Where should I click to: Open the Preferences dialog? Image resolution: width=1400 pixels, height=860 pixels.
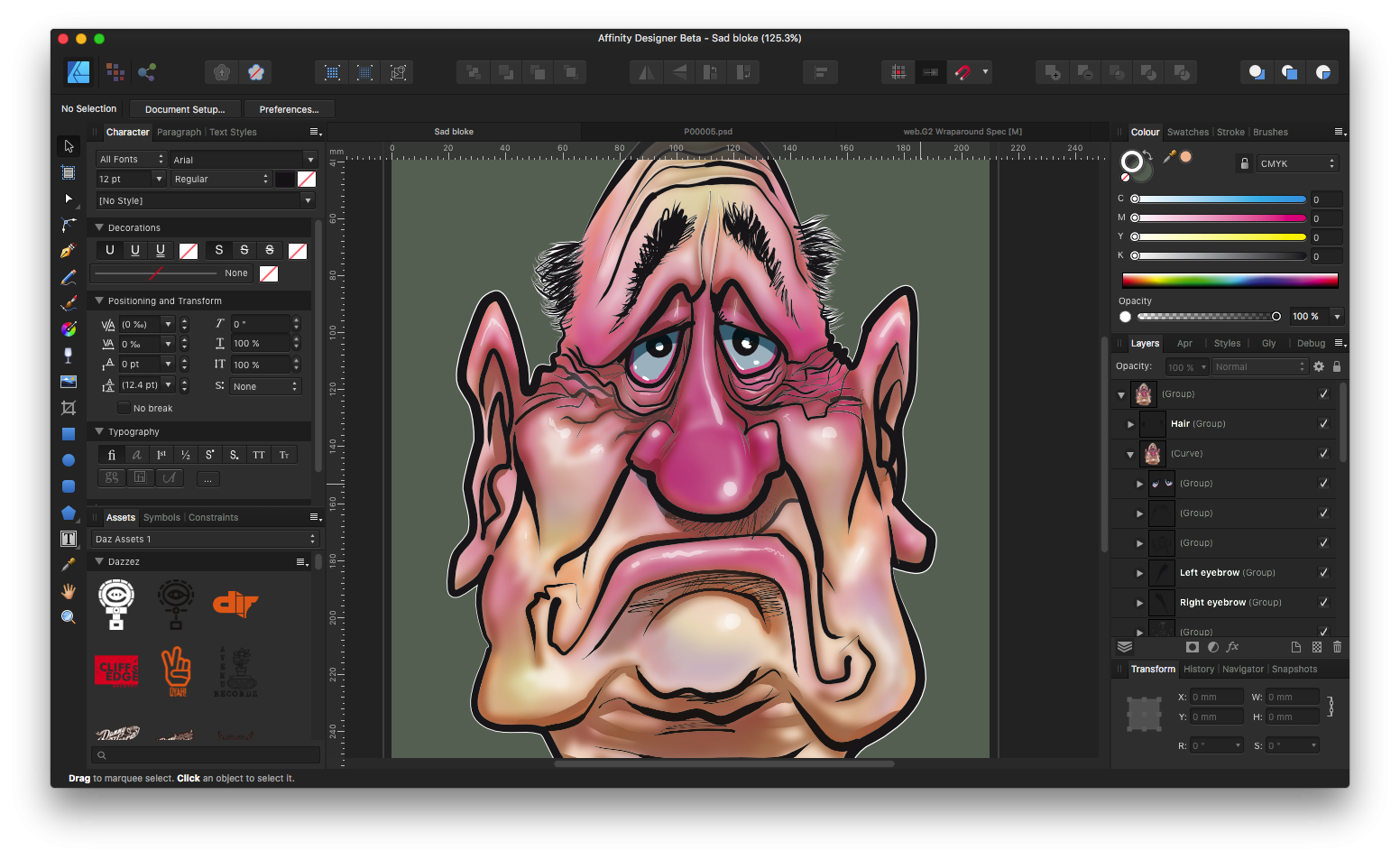[289, 108]
